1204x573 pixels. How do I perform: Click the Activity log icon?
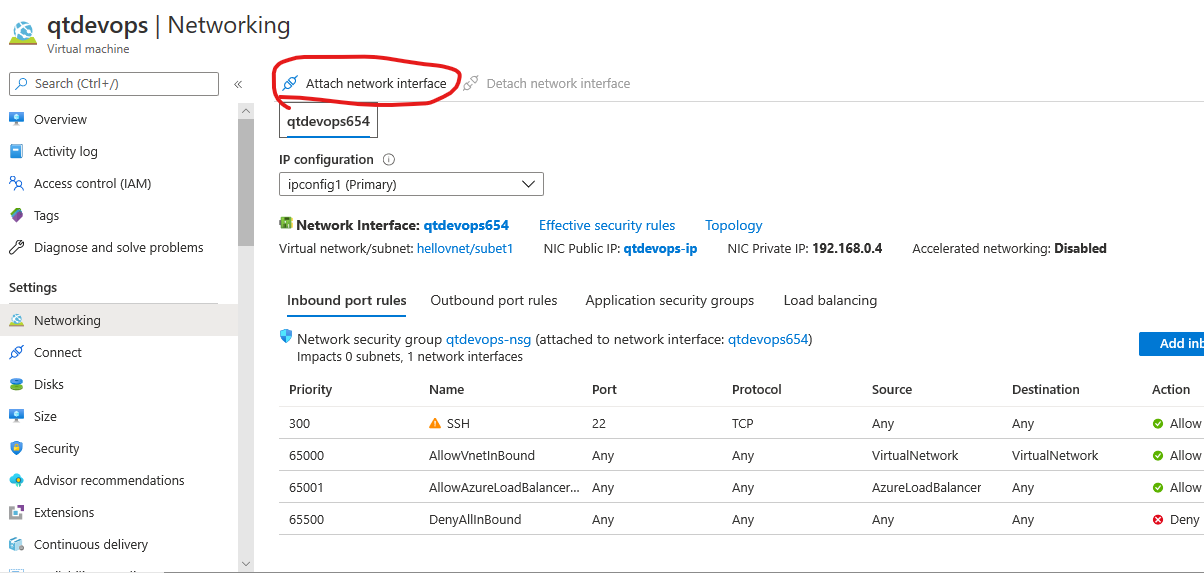click(16, 151)
